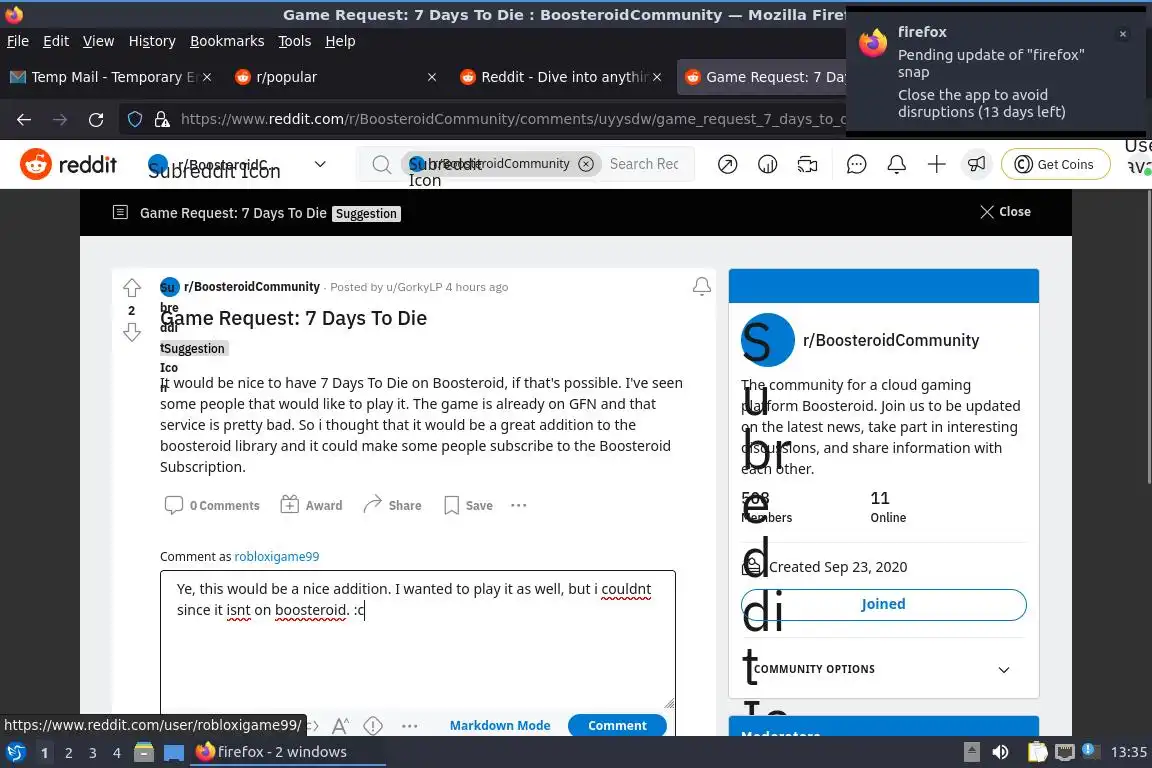Screen dimensions: 1152x768
Task: Switch editor to Markdown Mode
Action: click(500, 725)
